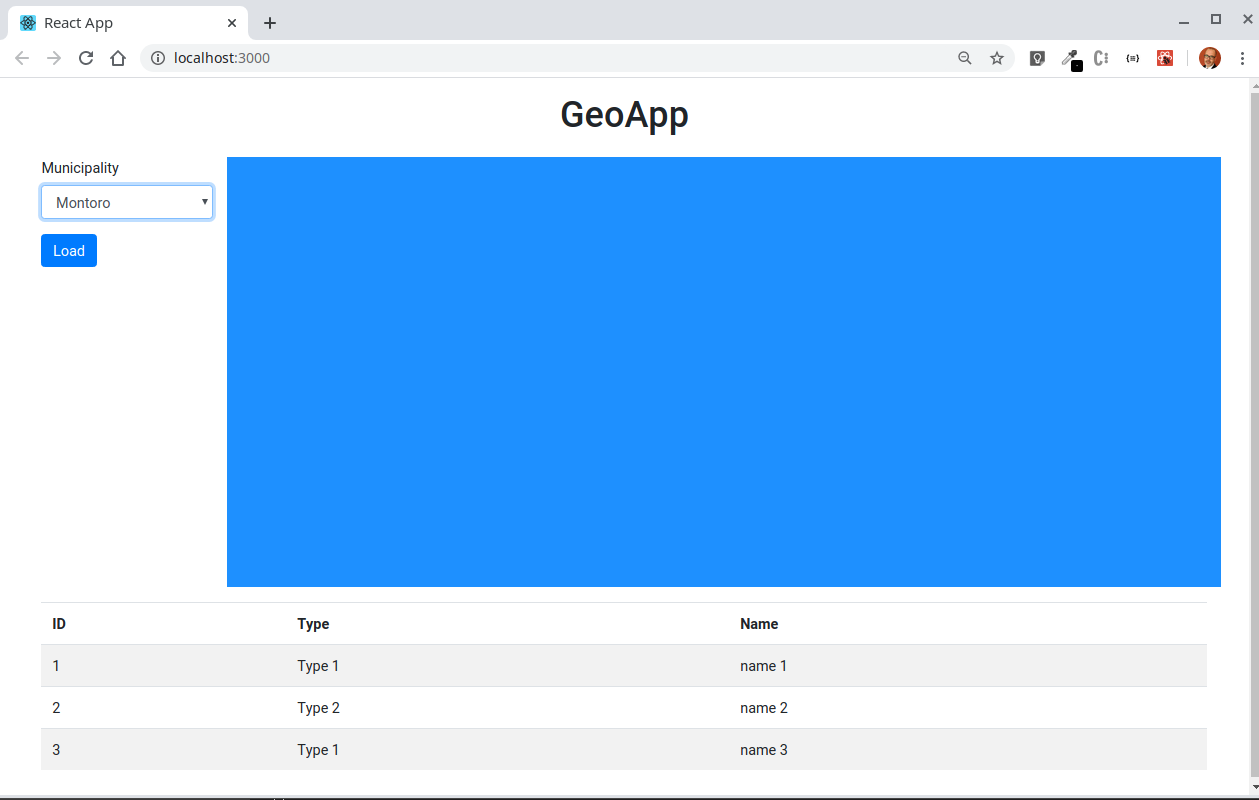Screen dimensions: 1259x800
Task: Click the lightbulb extension icon
Action: pyautogui.click(x=1037, y=57)
